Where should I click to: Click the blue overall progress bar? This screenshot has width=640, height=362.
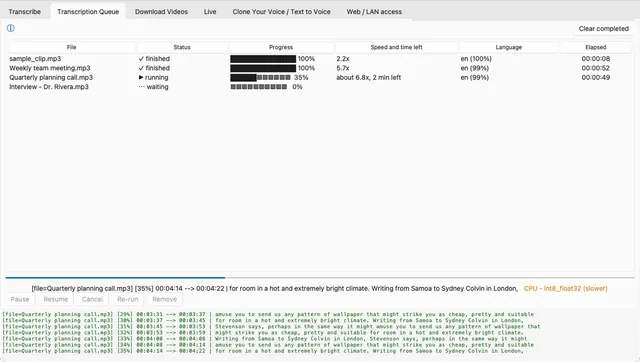click(x=115, y=278)
